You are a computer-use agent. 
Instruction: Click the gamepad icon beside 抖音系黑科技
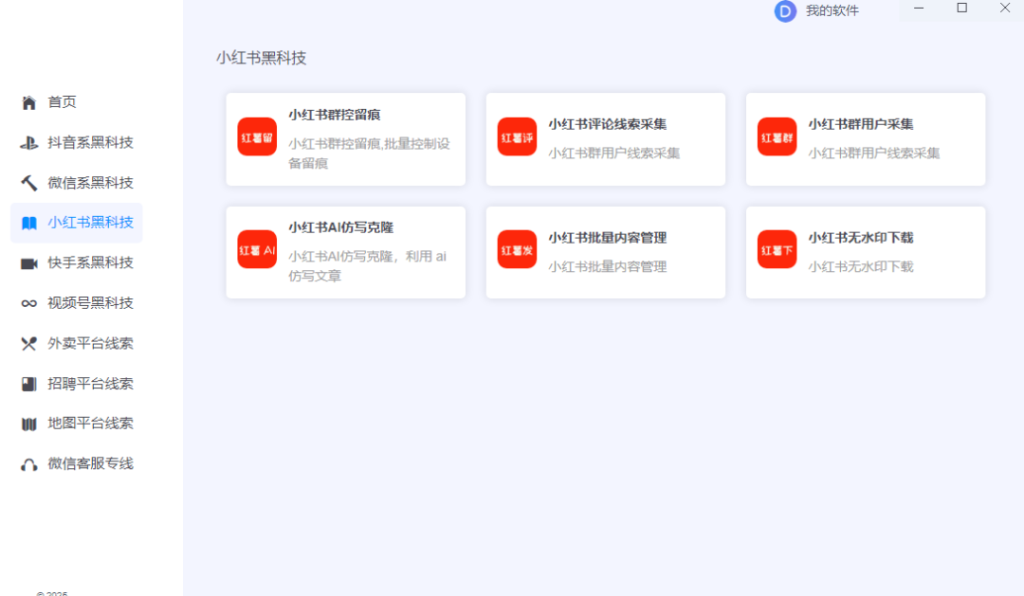(x=28, y=142)
